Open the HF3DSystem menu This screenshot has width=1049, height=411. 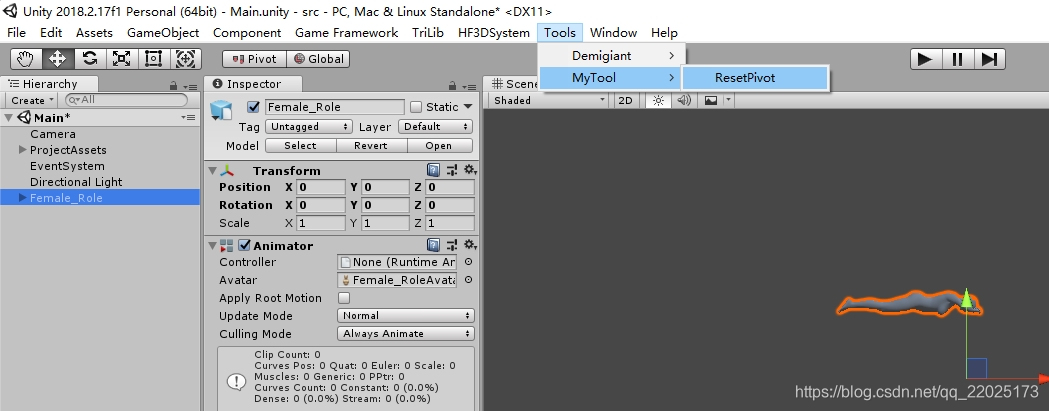click(494, 32)
